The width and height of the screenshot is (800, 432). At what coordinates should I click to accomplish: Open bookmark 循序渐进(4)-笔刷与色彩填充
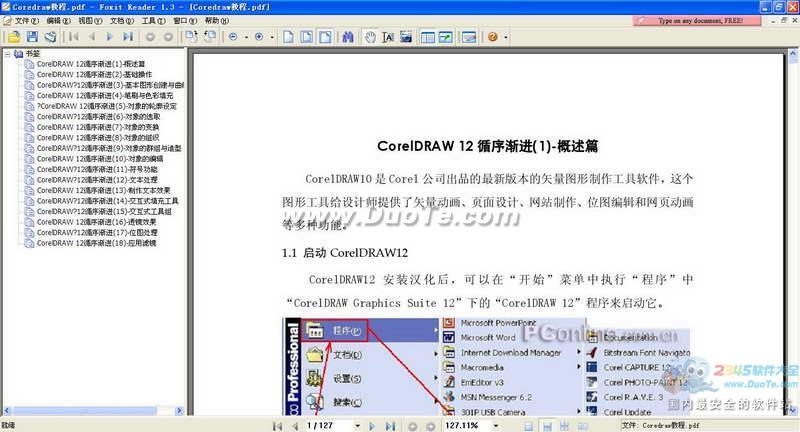tap(105, 95)
